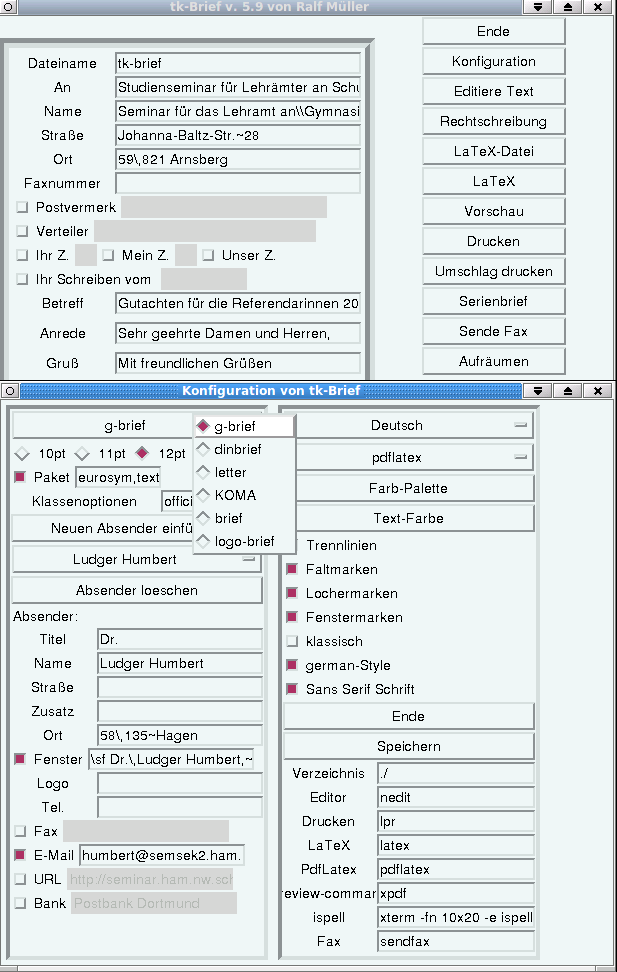Image resolution: width=617 pixels, height=972 pixels.
Task: Open the Text-Farbe color chooser
Action: point(409,518)
